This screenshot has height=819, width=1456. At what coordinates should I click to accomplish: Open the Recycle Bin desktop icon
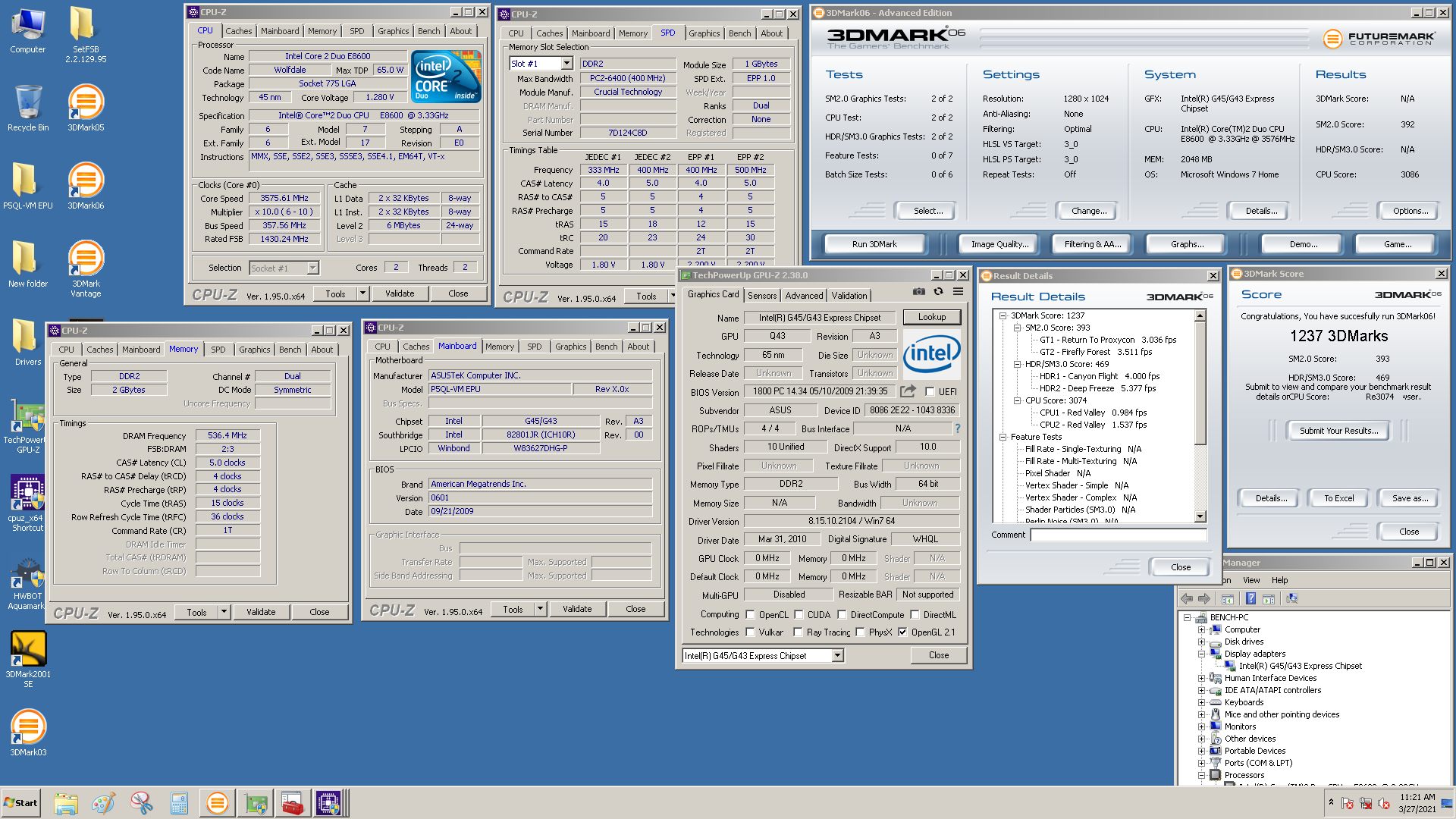point(28,108)
